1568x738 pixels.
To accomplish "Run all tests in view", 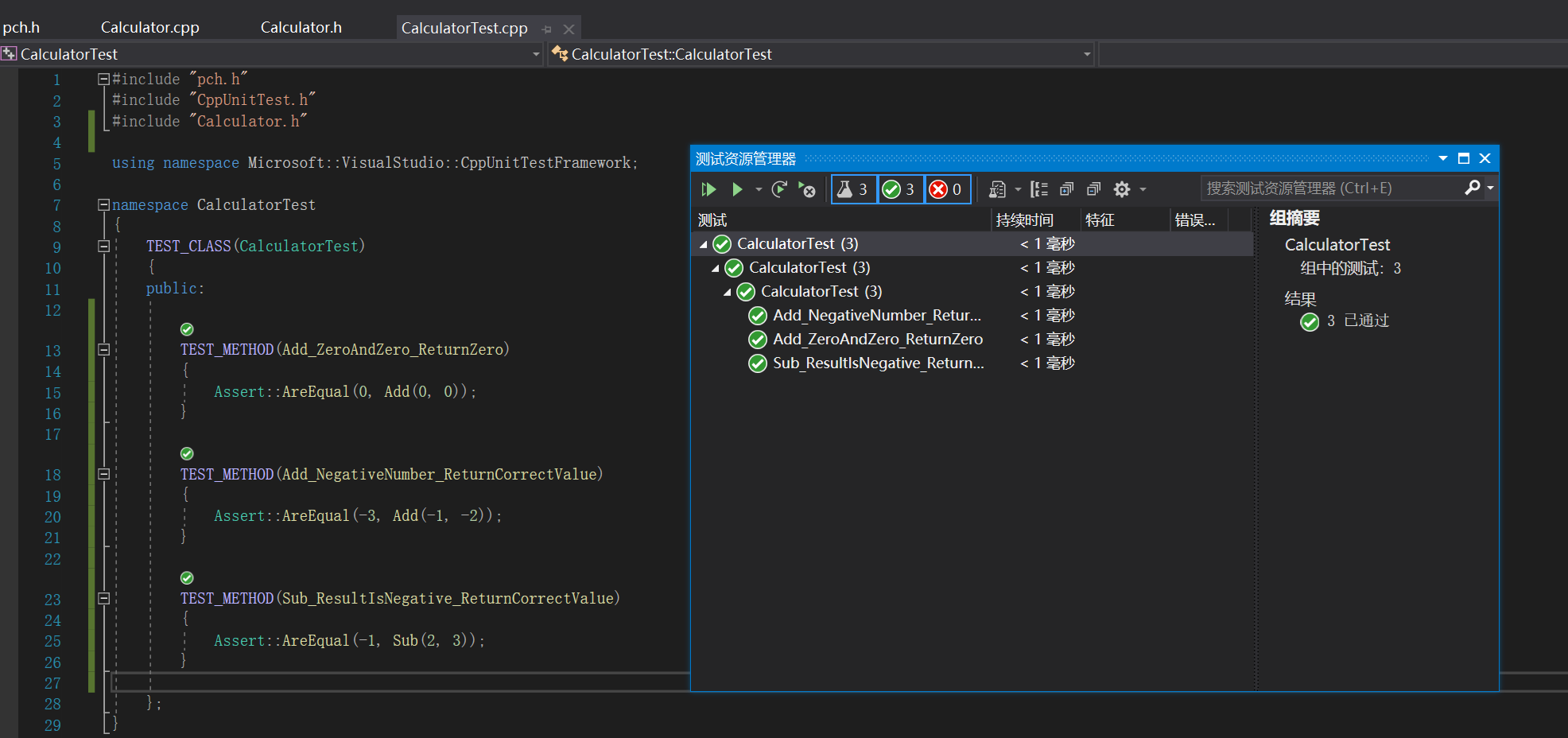I will (708, 189).
